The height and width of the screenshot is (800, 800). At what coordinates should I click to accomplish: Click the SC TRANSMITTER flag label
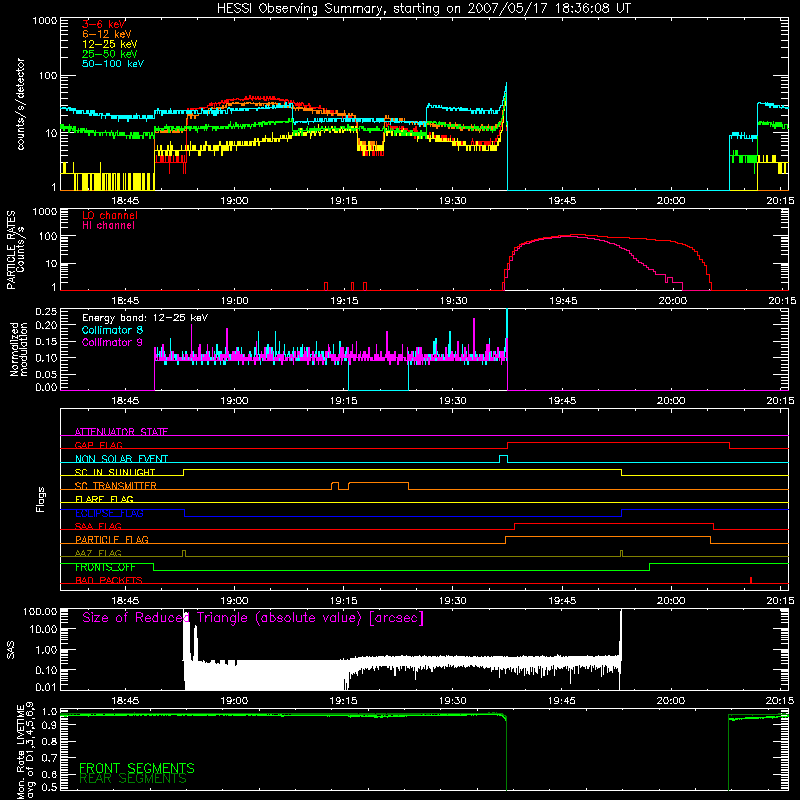click(x=116, y=486)
